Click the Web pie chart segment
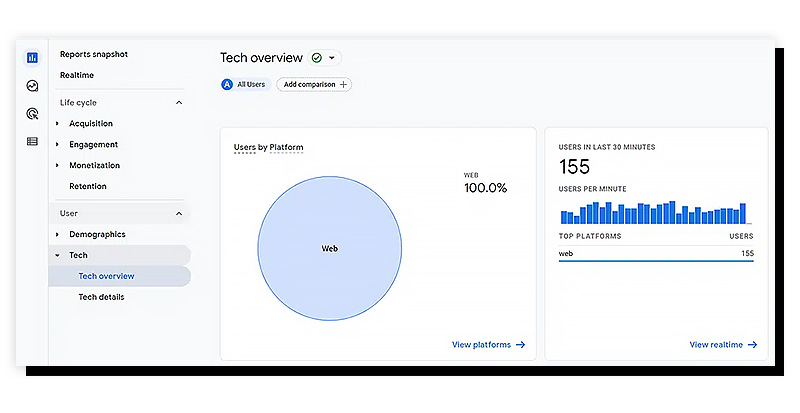Image resolution: width=800 pixels, height=413 pixels. point(329,248)
